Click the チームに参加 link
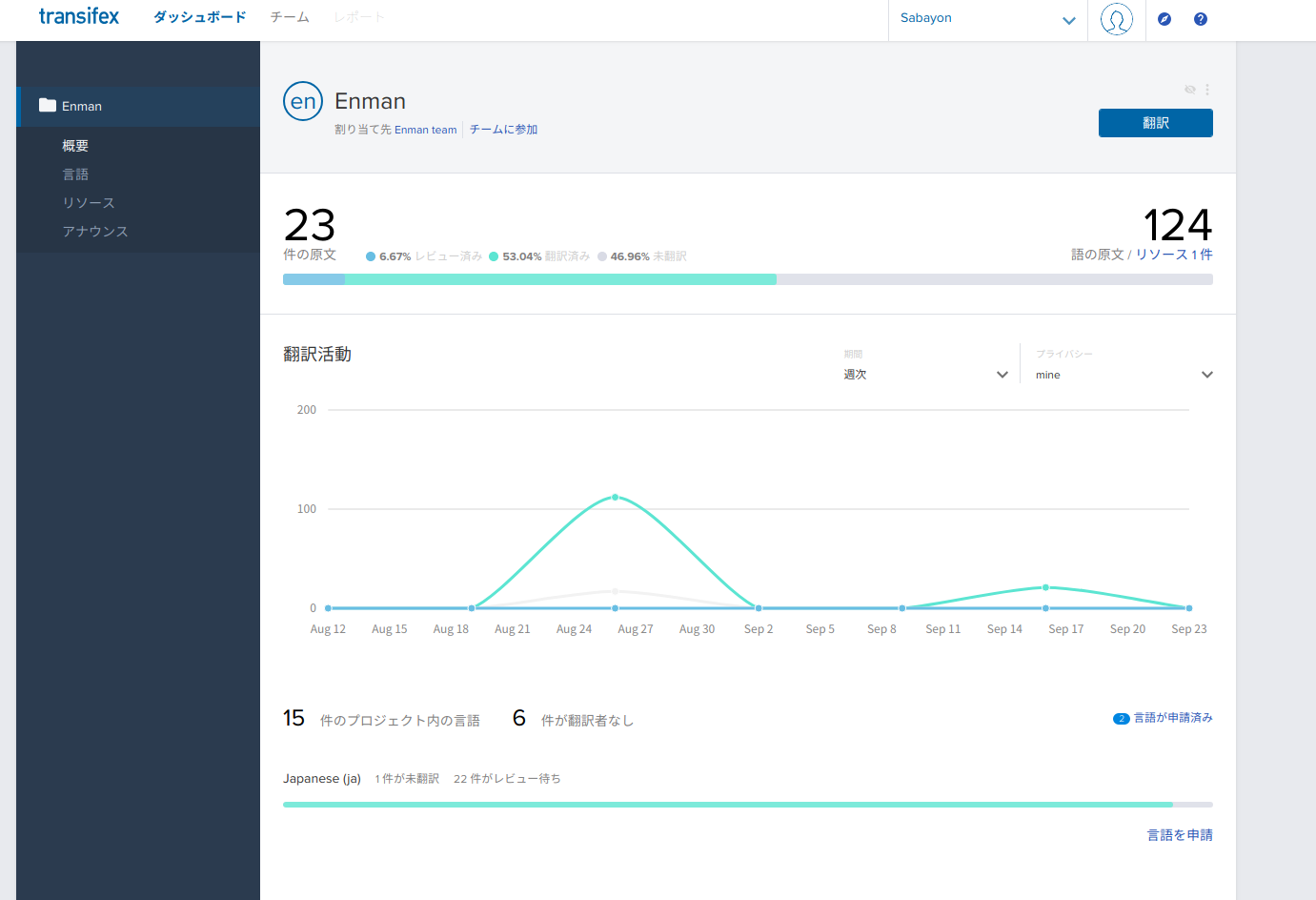 pos(503,130)
